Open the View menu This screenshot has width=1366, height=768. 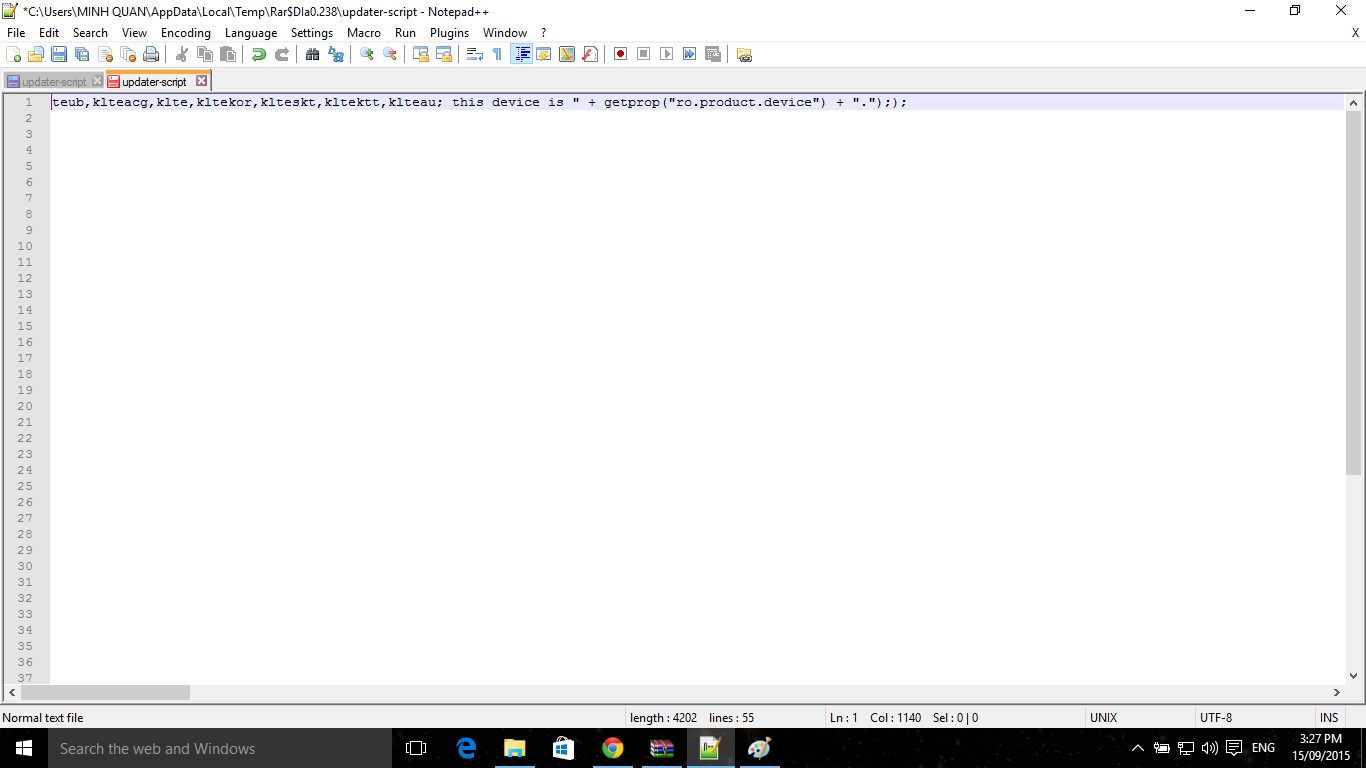pyautogui.click(x=134, y=33)
